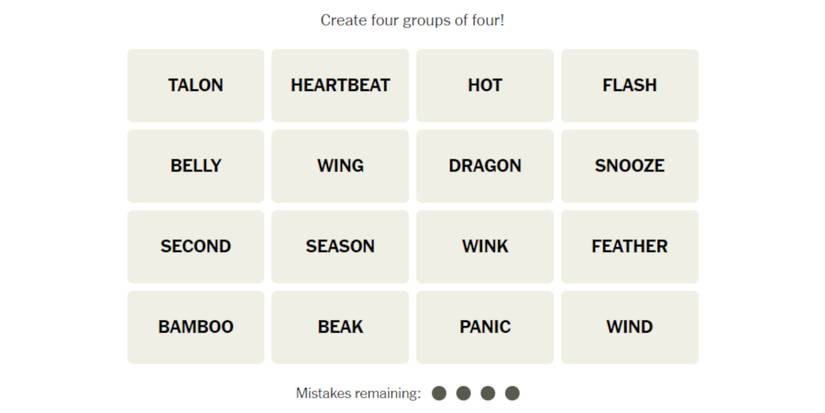The image size is (825, 413).
Task: Pick the HOT tile
Action: [x=485, y=85]
